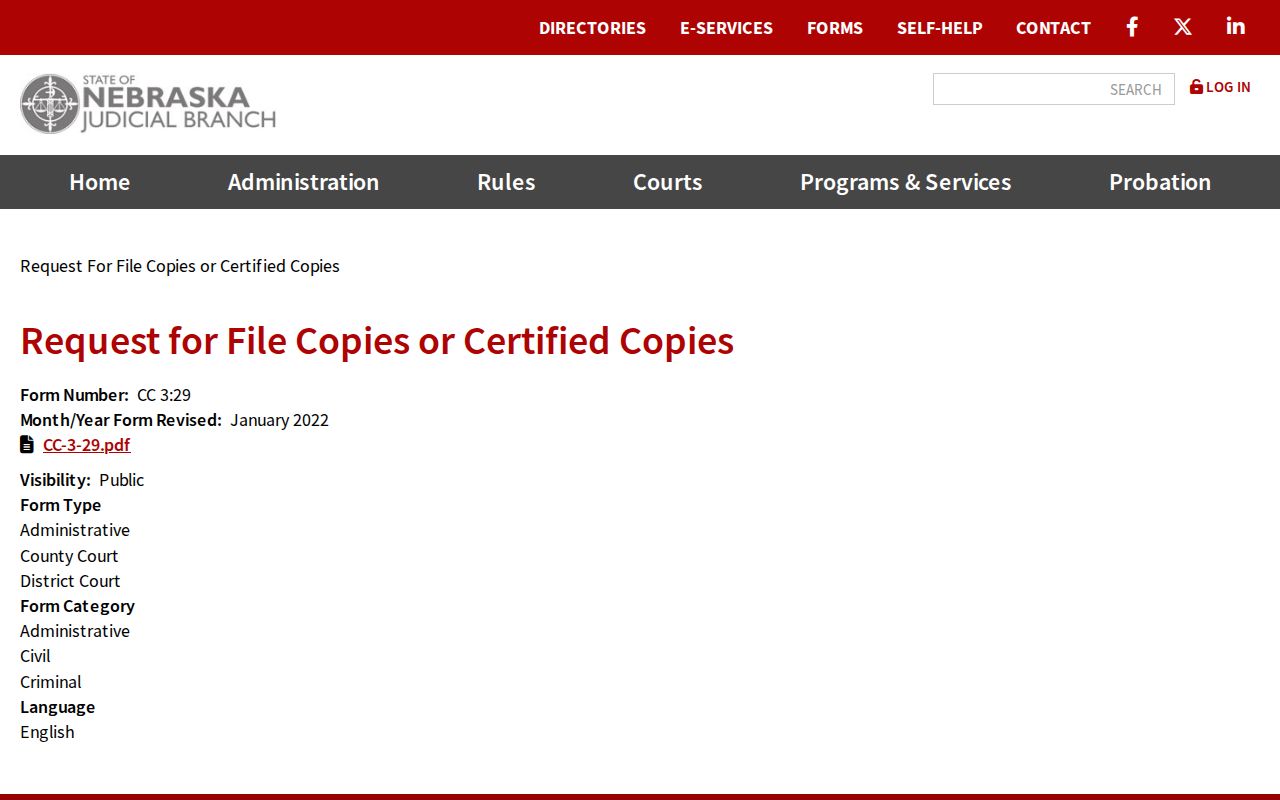Open the Self-Help menu
Viewport: 1280px width, 800px height.
(x=940, y=28)
